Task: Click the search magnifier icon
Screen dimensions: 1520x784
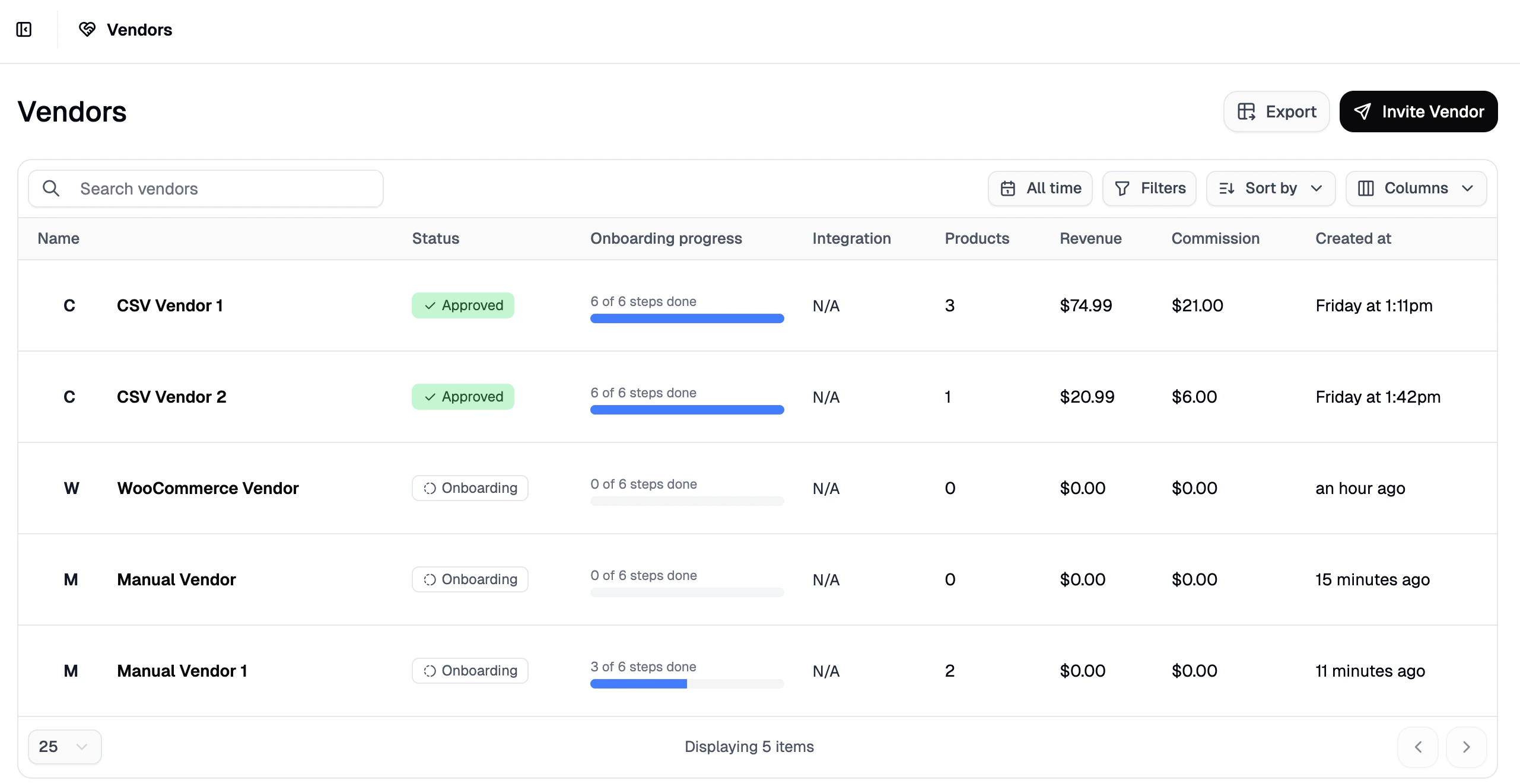Action: (x=52, y=188)
